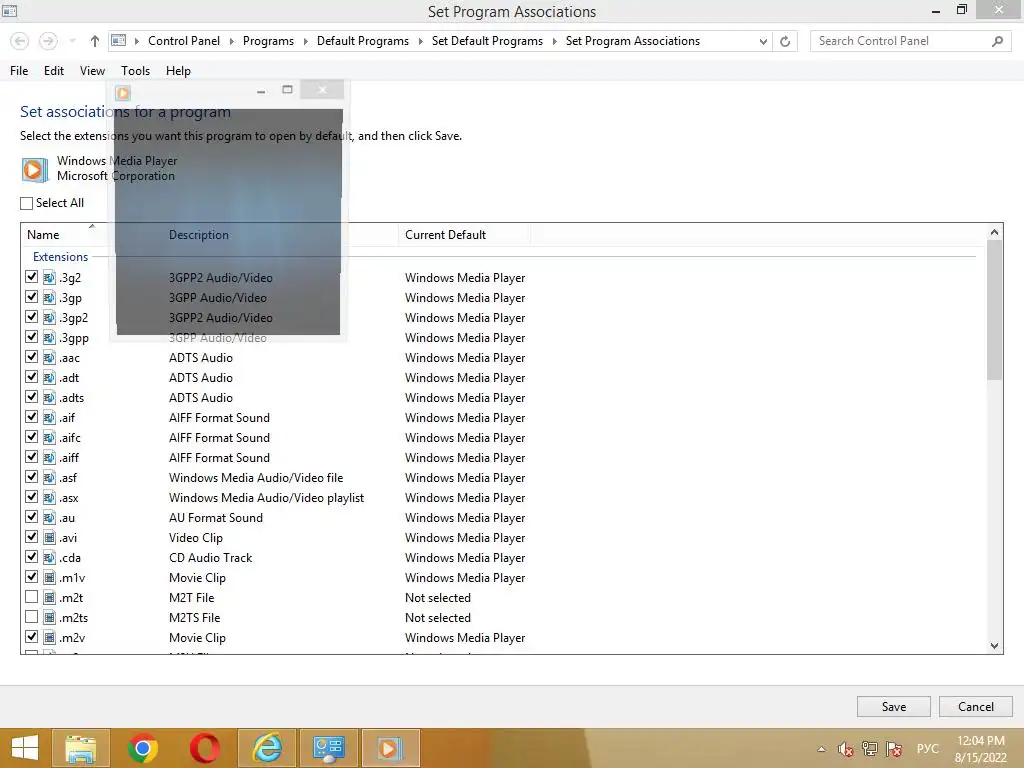The height and width of the screenshot is (768, 1024).
Task: Open the View menu
Action: point(92,71)
